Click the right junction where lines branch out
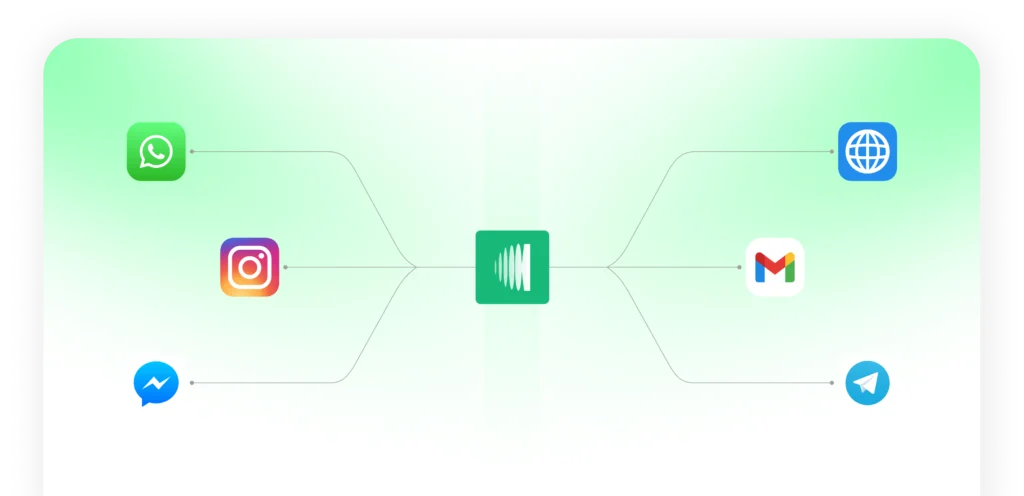This screenshot has height=496, width=1024. tap(608, 267)
